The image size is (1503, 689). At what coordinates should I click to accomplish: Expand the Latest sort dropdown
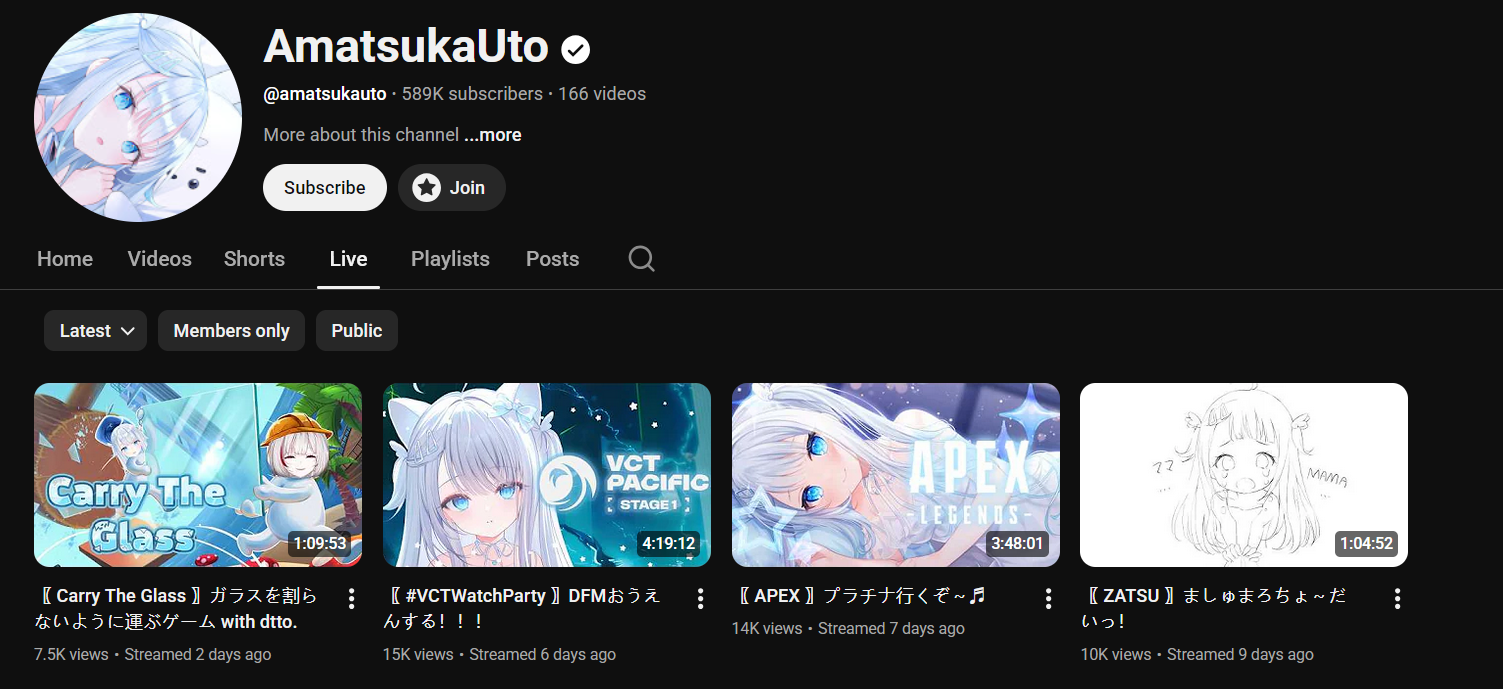pos(95,331)
